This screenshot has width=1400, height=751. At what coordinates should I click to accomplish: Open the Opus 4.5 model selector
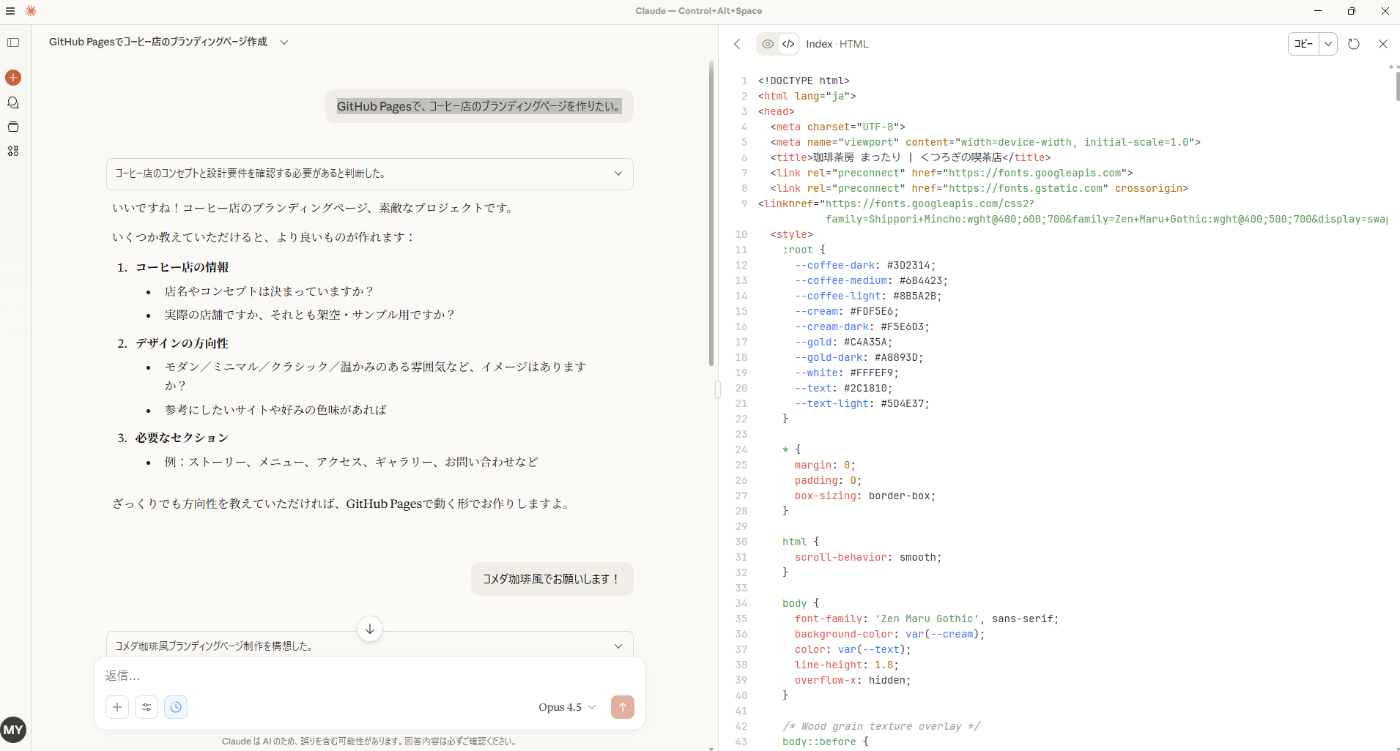point(567,707)
